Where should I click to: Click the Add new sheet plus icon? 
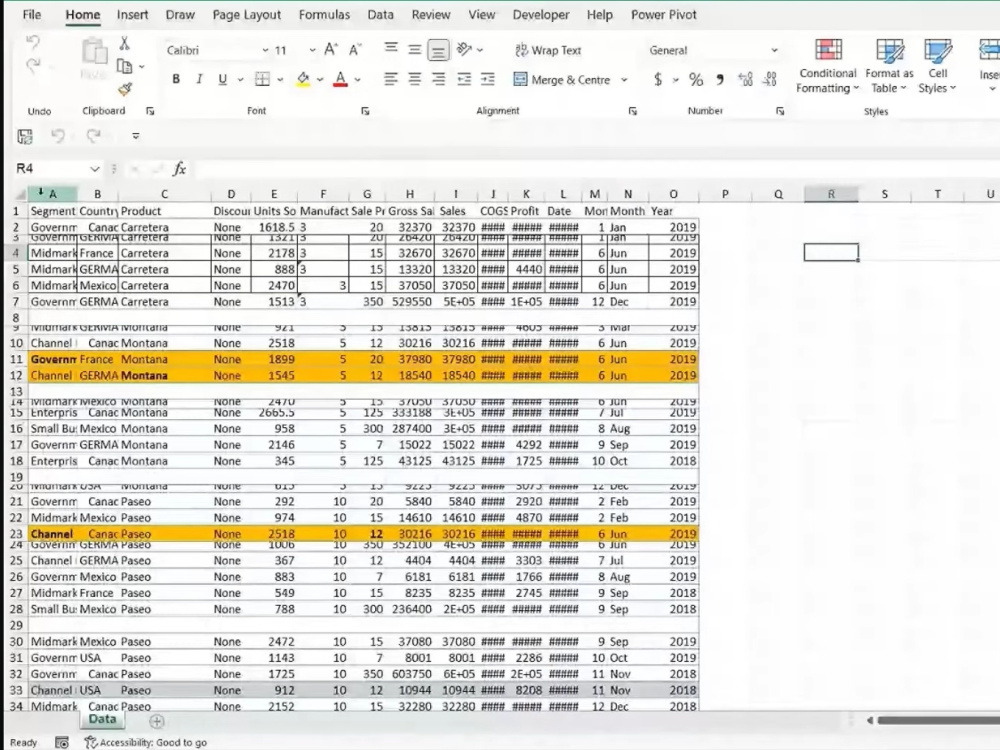click(156, 721)
